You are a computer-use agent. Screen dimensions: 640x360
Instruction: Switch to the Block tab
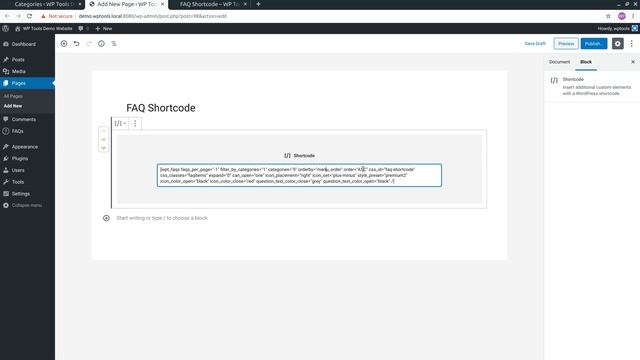(586, 62)
